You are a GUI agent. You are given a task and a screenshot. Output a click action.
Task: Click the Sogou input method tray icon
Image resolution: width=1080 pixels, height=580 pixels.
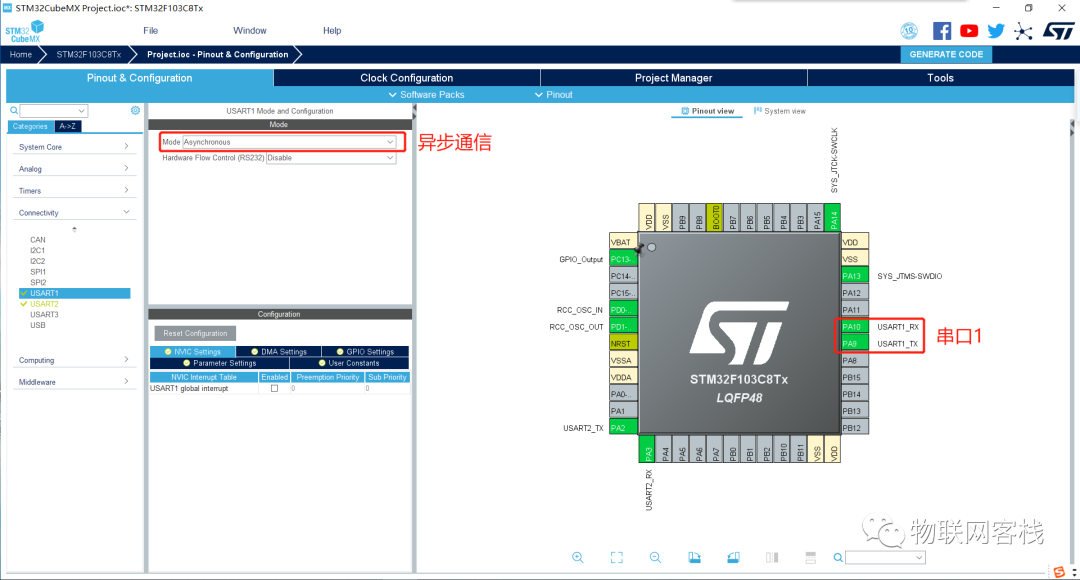1059,572
